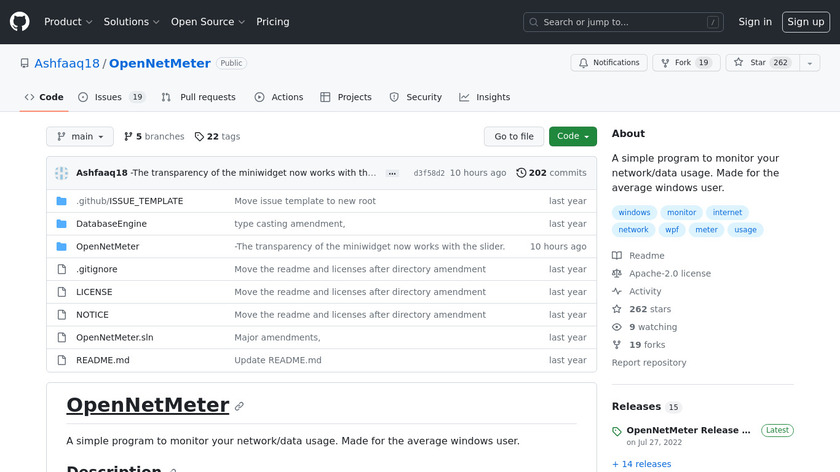Click the GitHub logo icon
The height and width of the screenshot is (472, 840).
tap(20, 21)
